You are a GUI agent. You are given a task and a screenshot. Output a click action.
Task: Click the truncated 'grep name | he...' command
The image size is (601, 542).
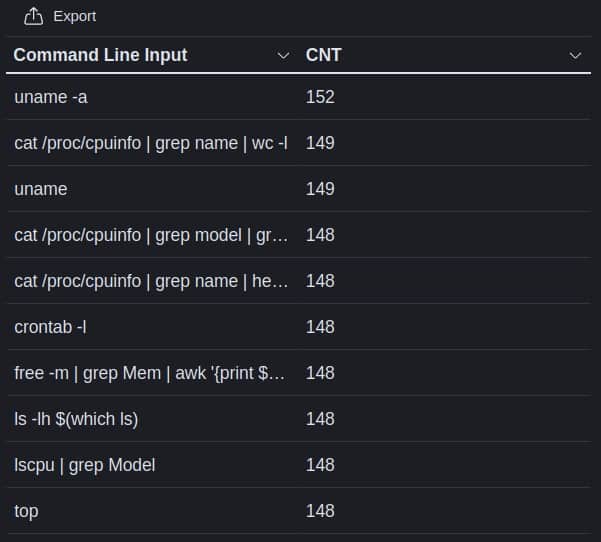(151, 281)
